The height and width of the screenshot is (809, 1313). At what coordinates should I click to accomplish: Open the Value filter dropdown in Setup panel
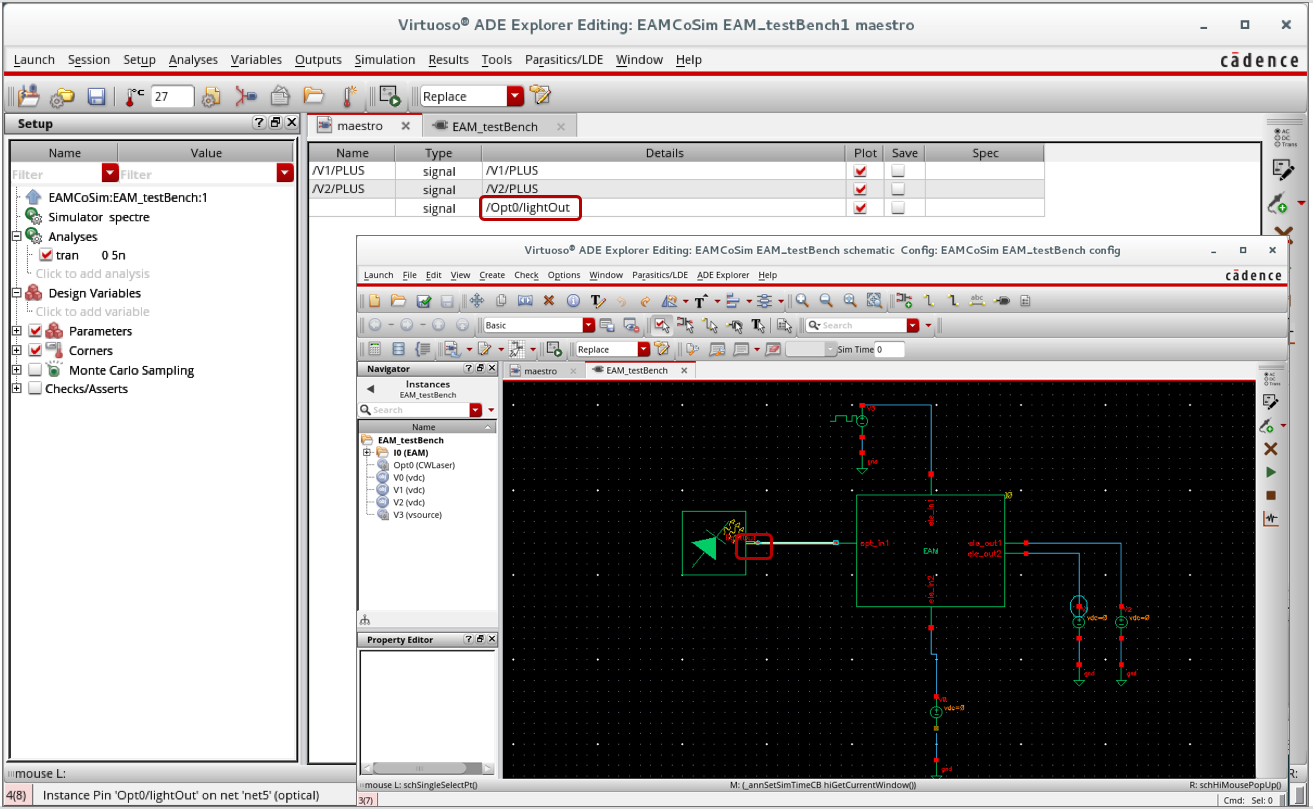(284, 173)
